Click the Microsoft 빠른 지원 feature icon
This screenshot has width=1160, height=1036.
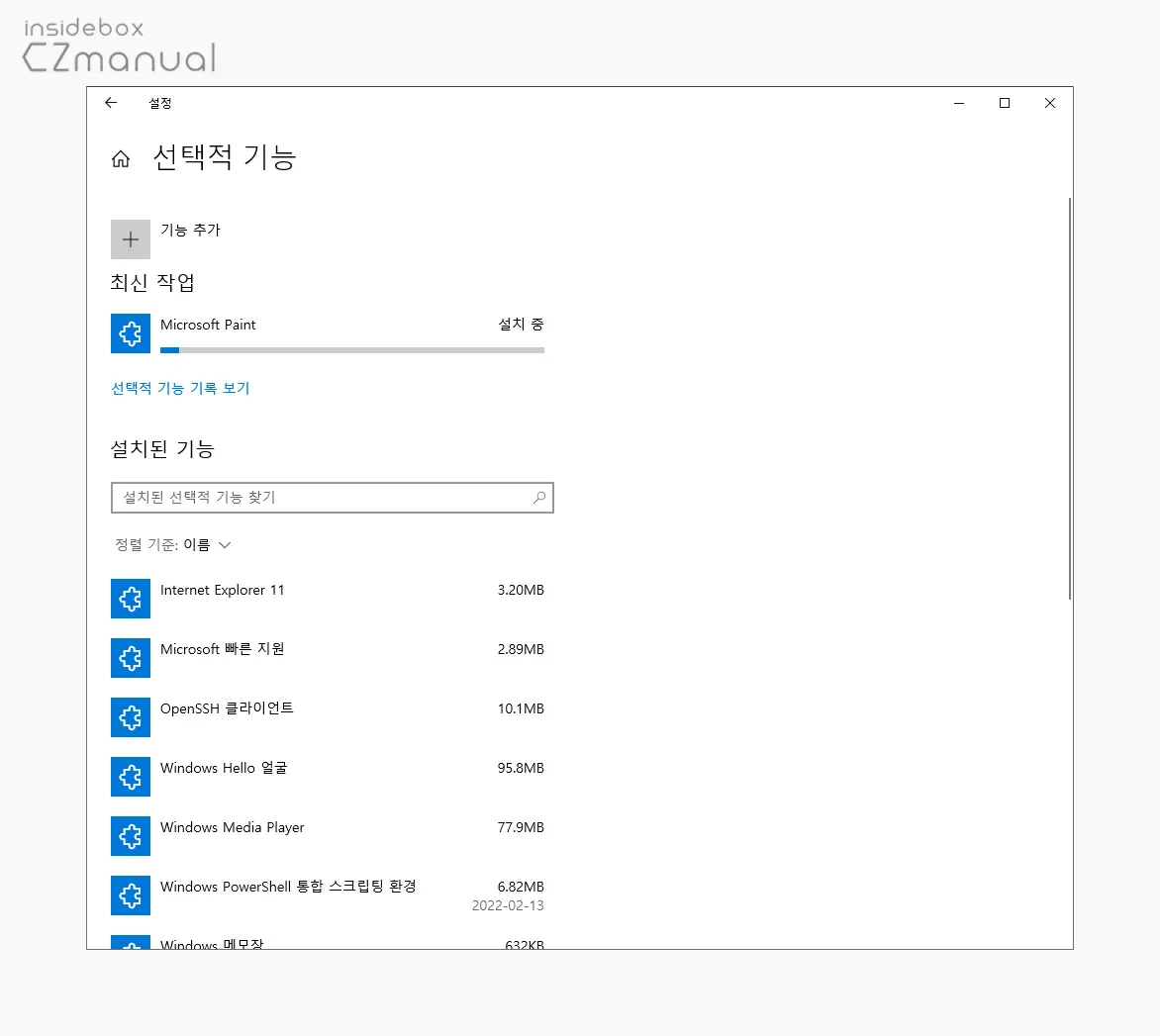(131, 658)
